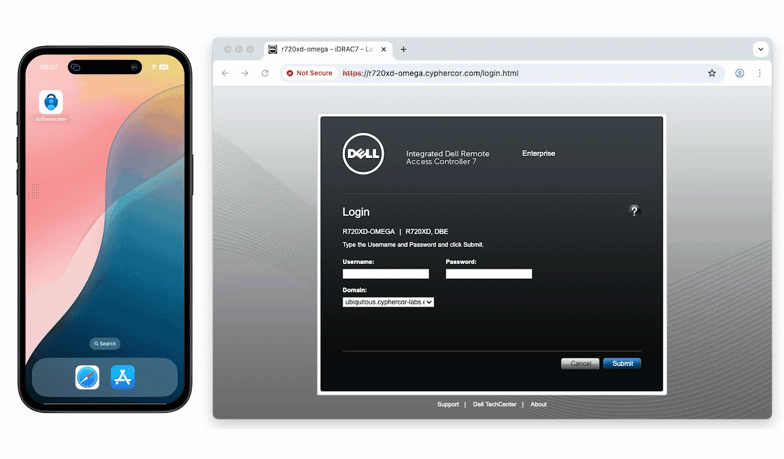Tap the Search pill on the phone home screen

105,344
